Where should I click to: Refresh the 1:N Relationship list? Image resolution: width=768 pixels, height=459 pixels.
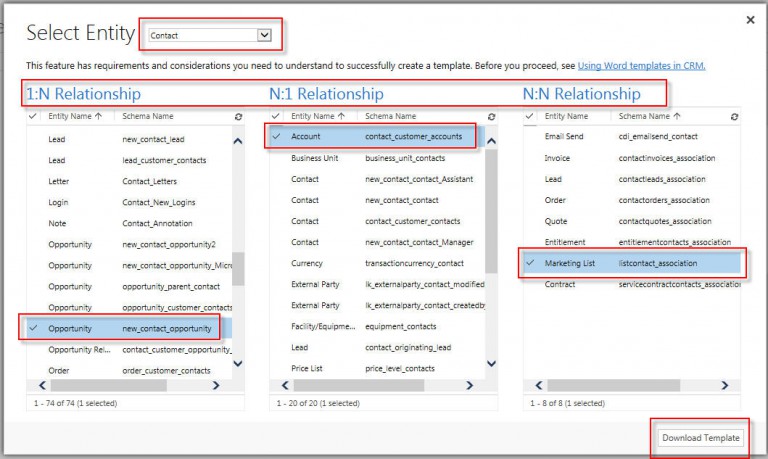click(239, 117)
